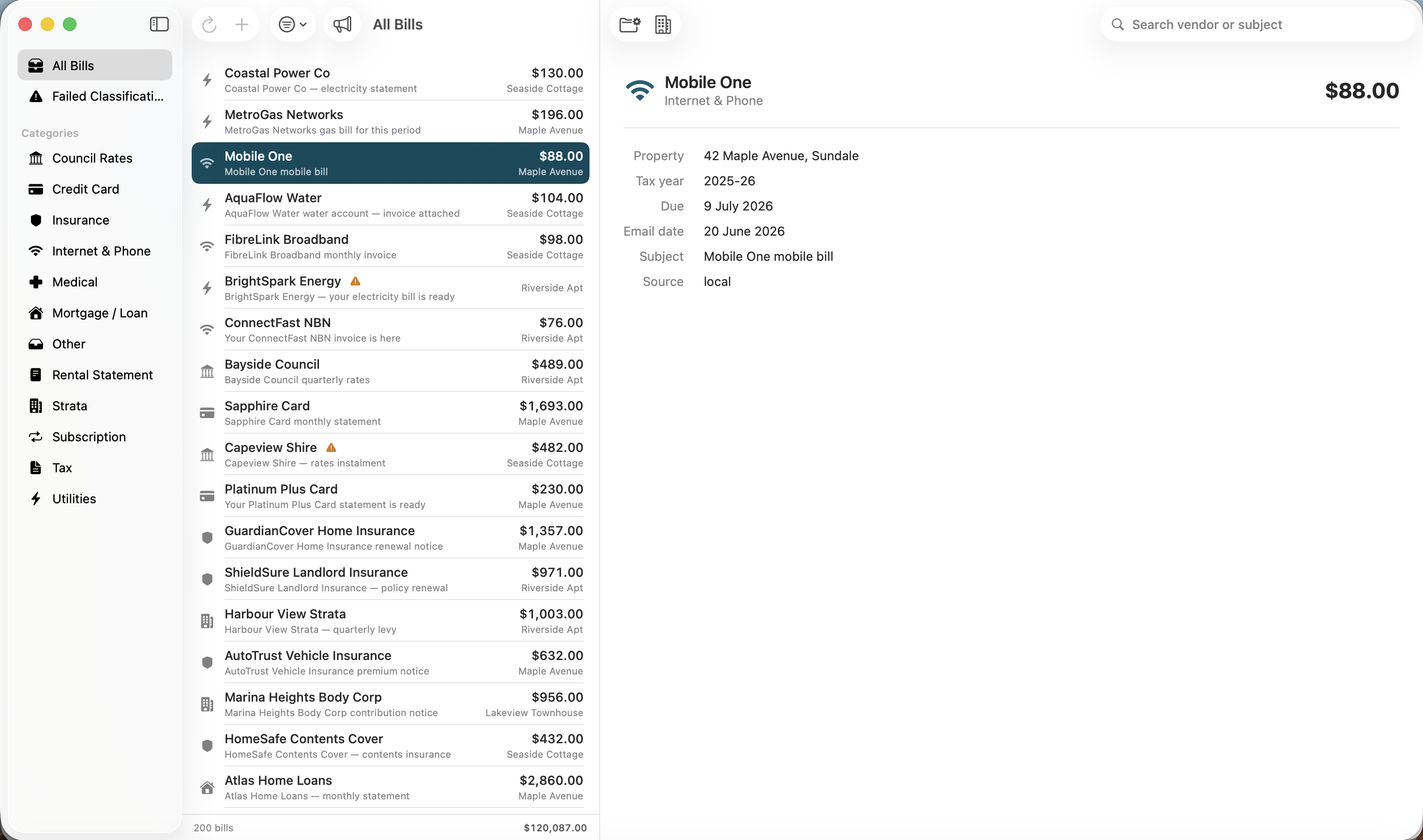Click Lakeview Townhouse label on Marina Heights
Viewport: 1423px width, 840px height.
point(534,713)
